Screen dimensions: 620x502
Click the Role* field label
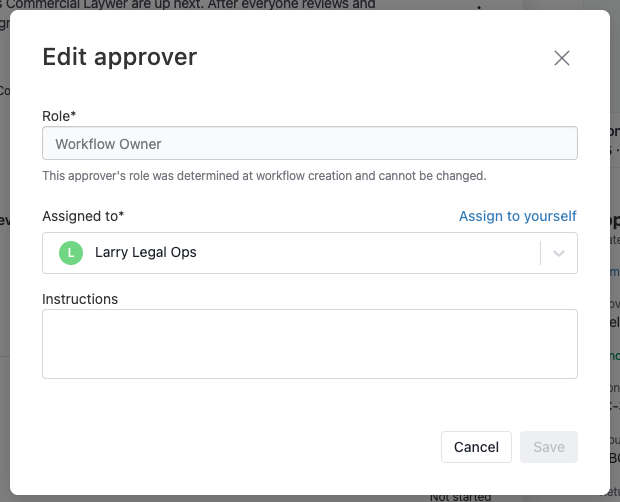pos(59,116)
